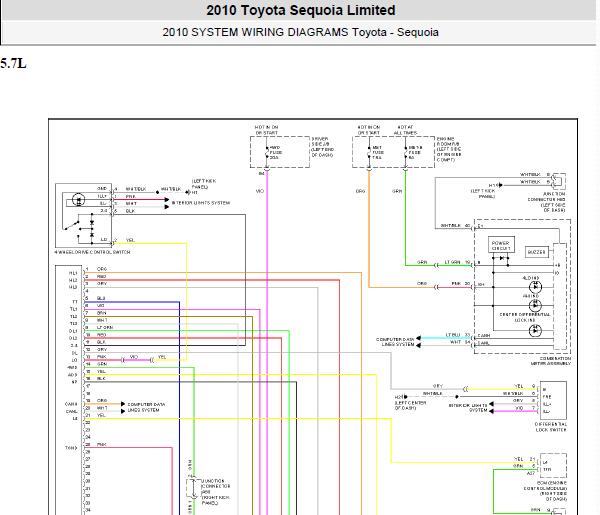
Task: Click the differential lock switch component box
Action: (553, 401)
